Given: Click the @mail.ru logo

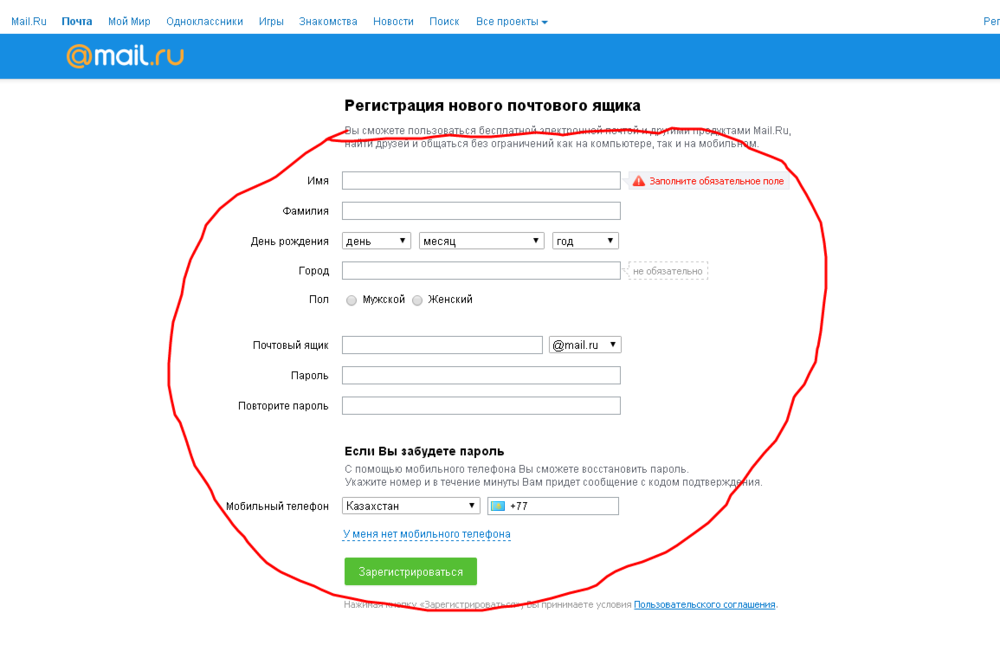Looking at the screenshot, I should click(x=125, y=56).
